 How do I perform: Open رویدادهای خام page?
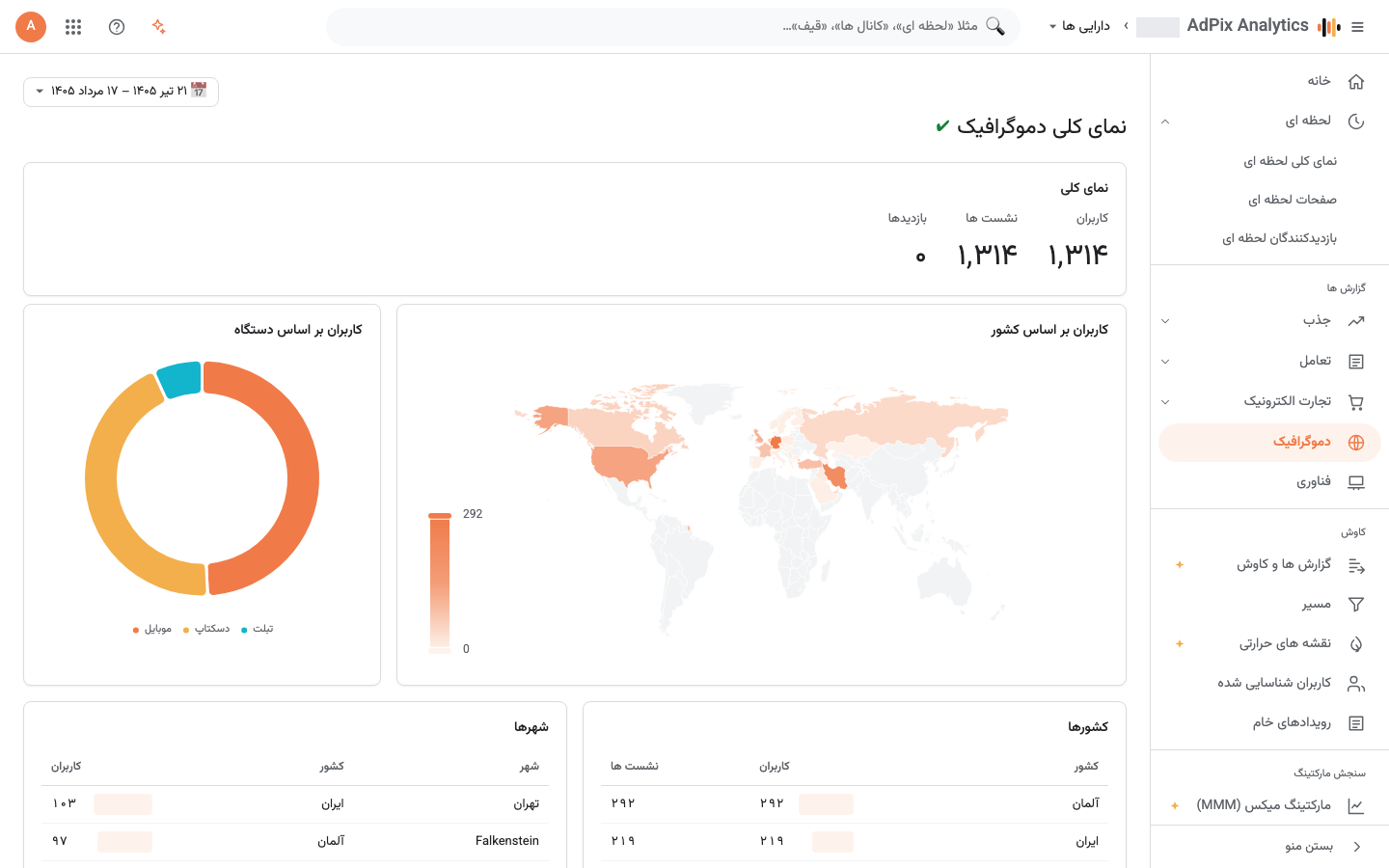click(1269, 723)
